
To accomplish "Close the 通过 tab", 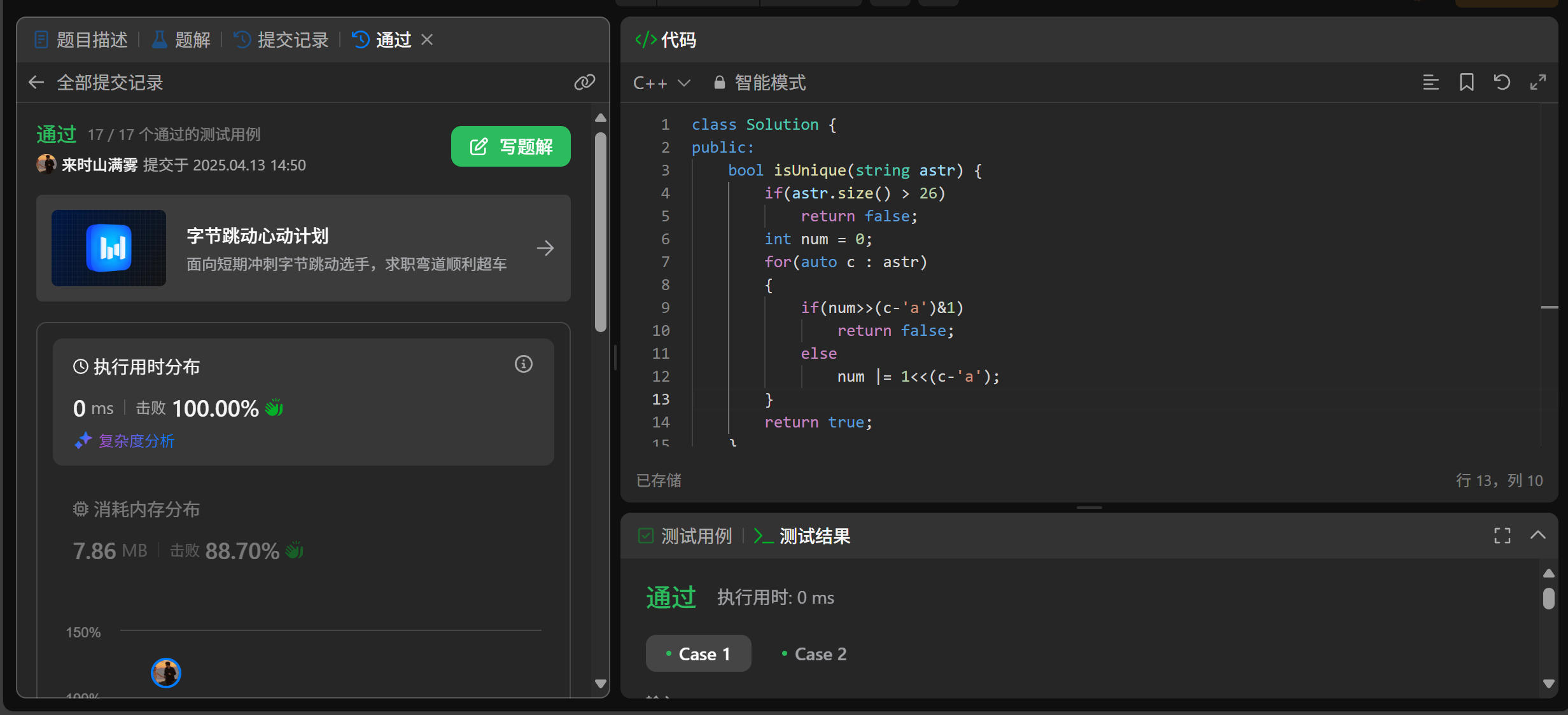I will pyautogui.click(x=427, y=39).
